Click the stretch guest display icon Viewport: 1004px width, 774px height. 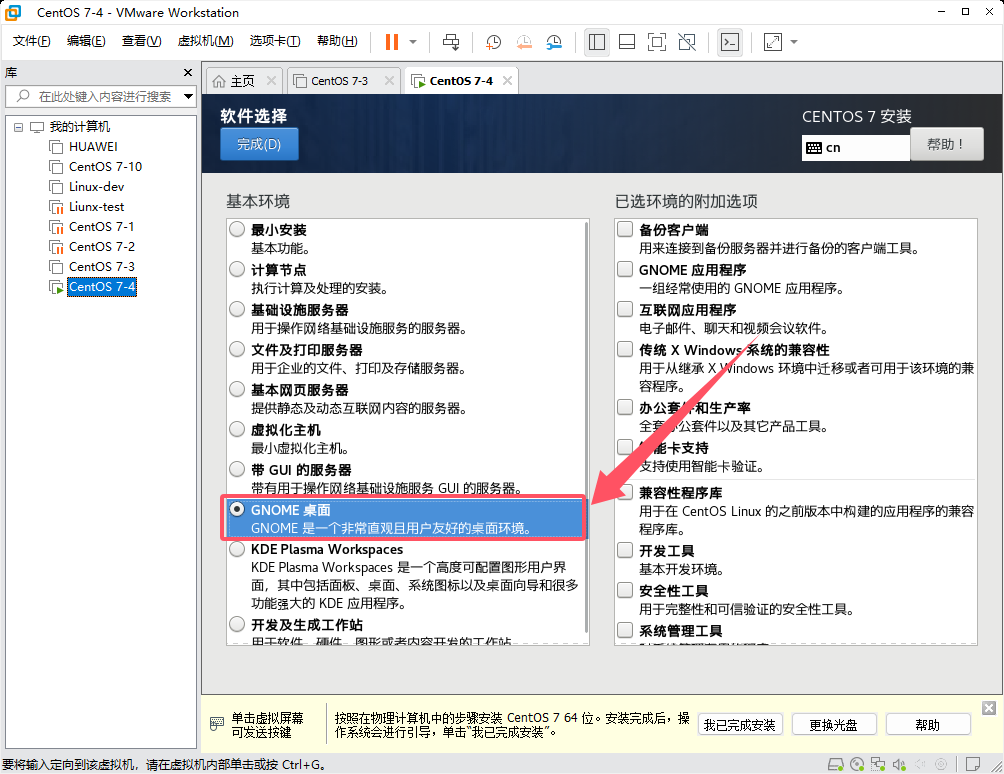click(x=773, y=42)
